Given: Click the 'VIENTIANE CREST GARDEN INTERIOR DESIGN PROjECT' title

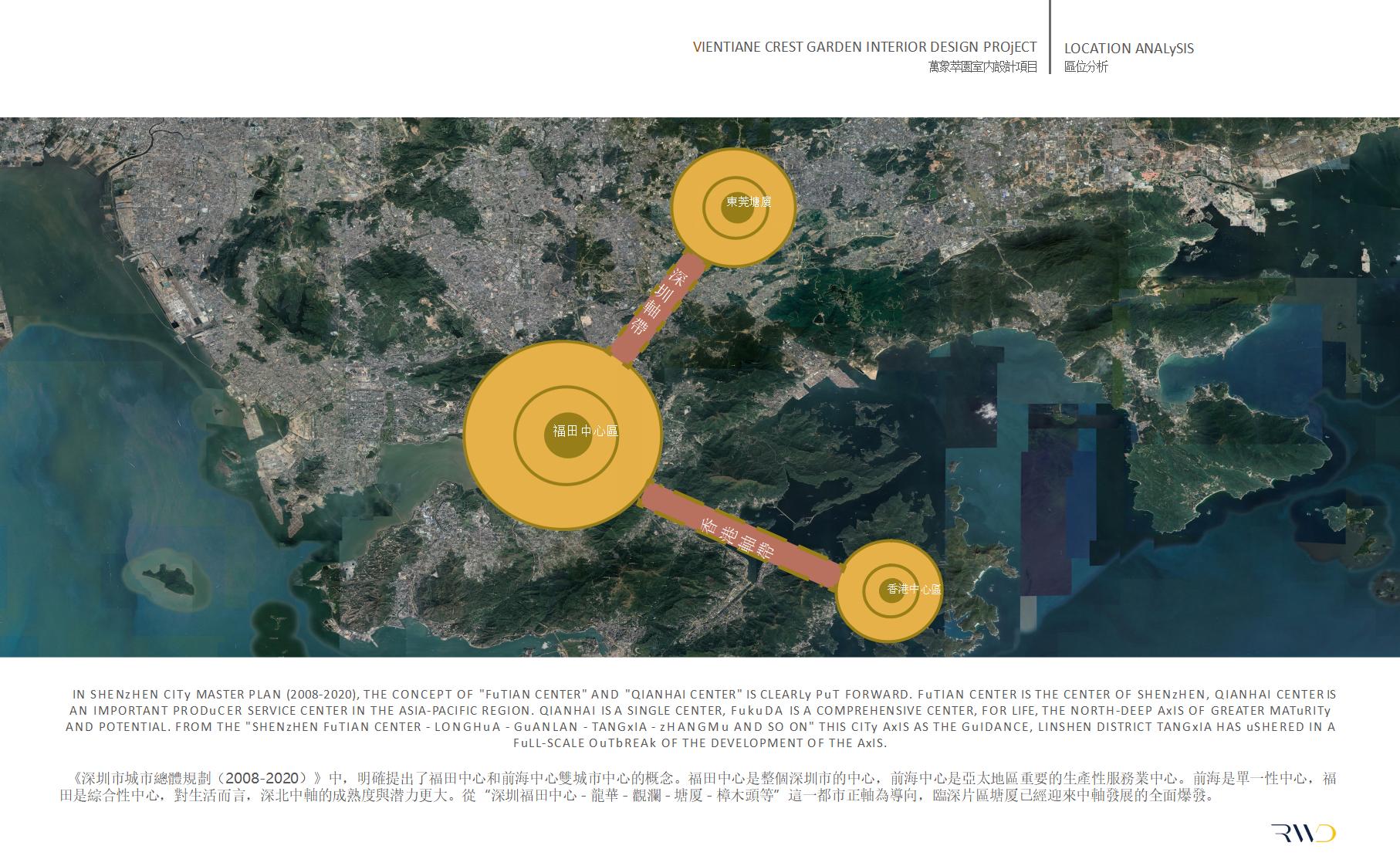Looking at the screenshot, I should pyautogui.click(x=865, y=48).
